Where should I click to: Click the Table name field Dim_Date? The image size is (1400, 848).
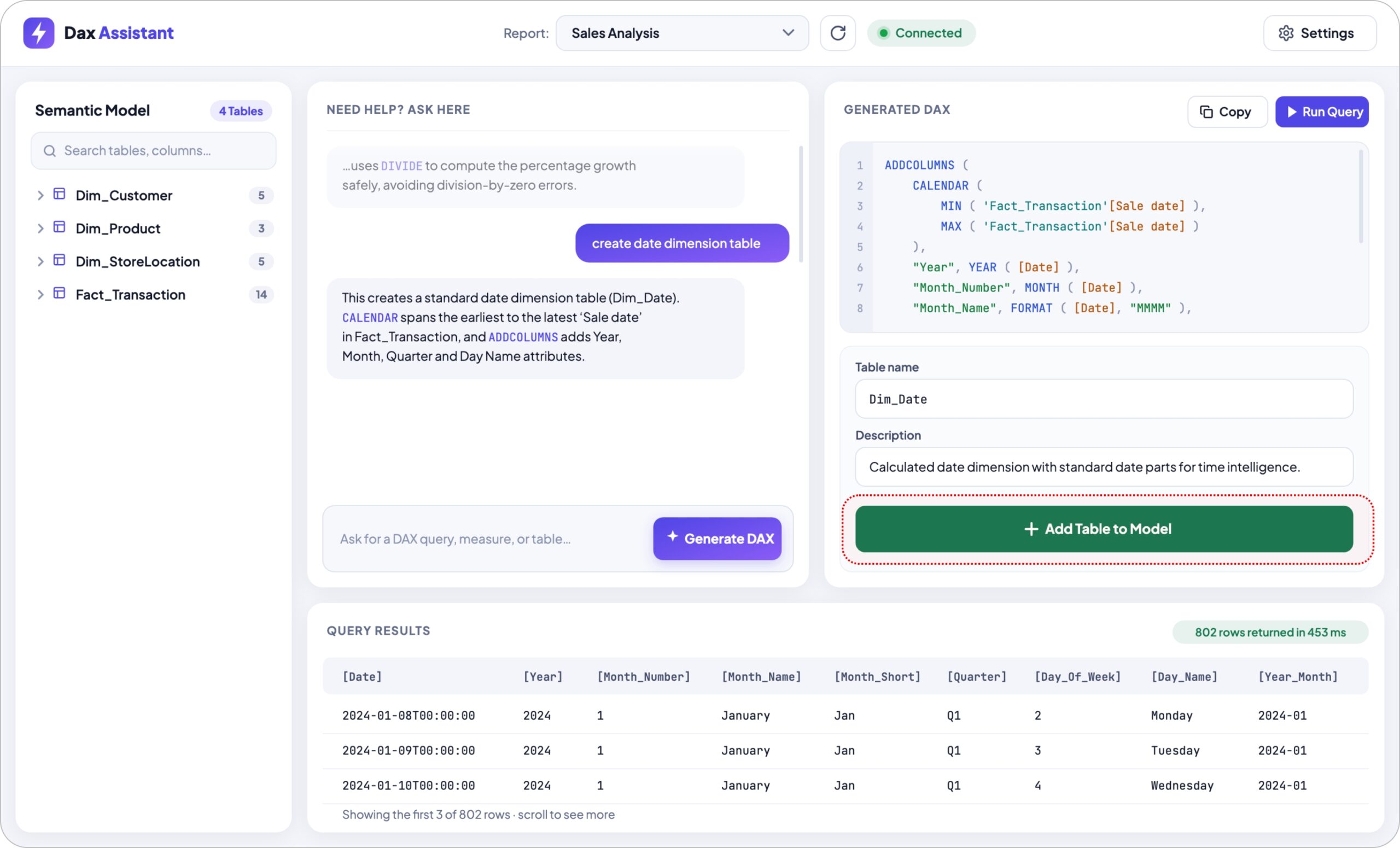[x=1104, y=399]
